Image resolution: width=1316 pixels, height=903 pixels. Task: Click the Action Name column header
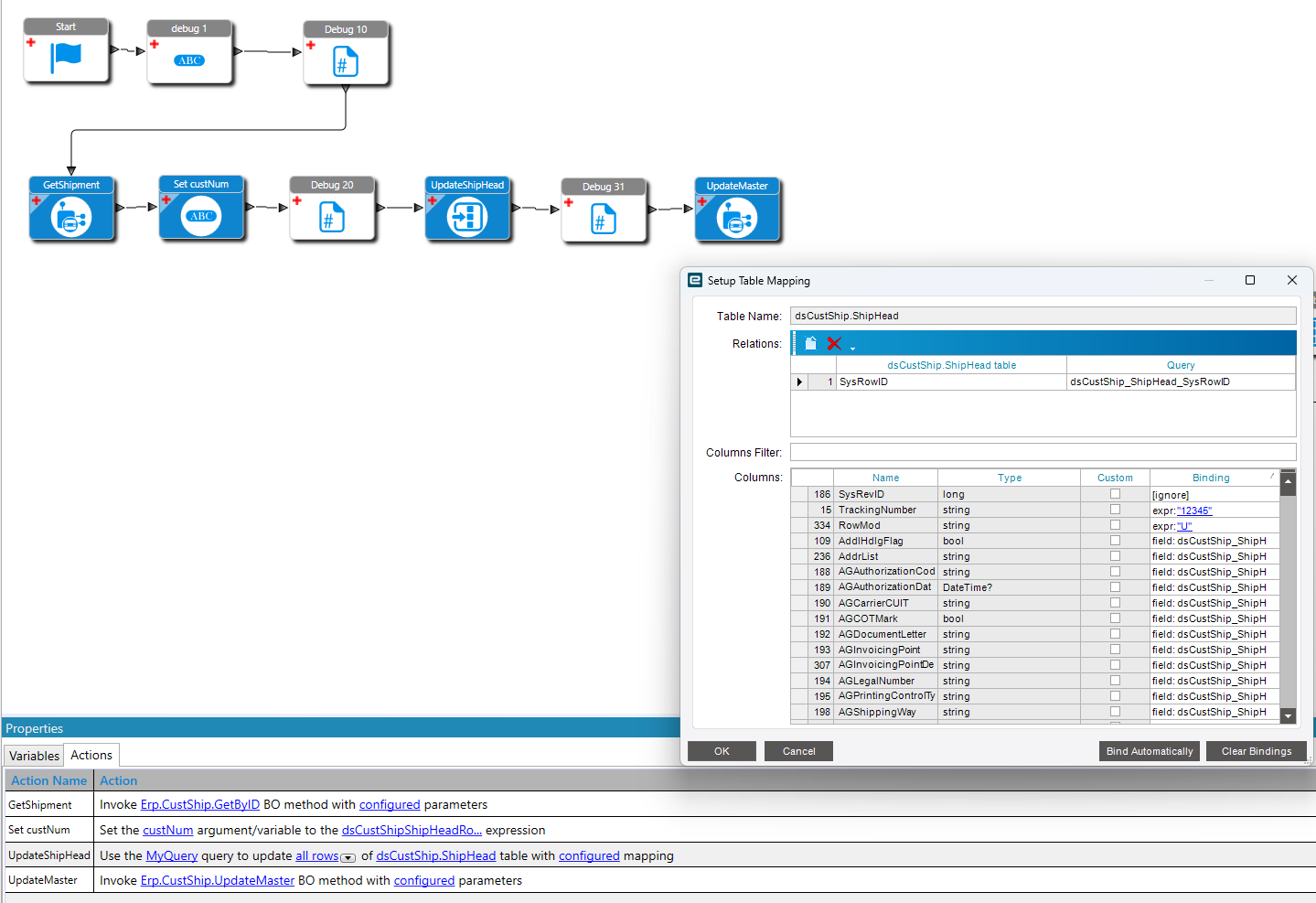tap(49, 780)
